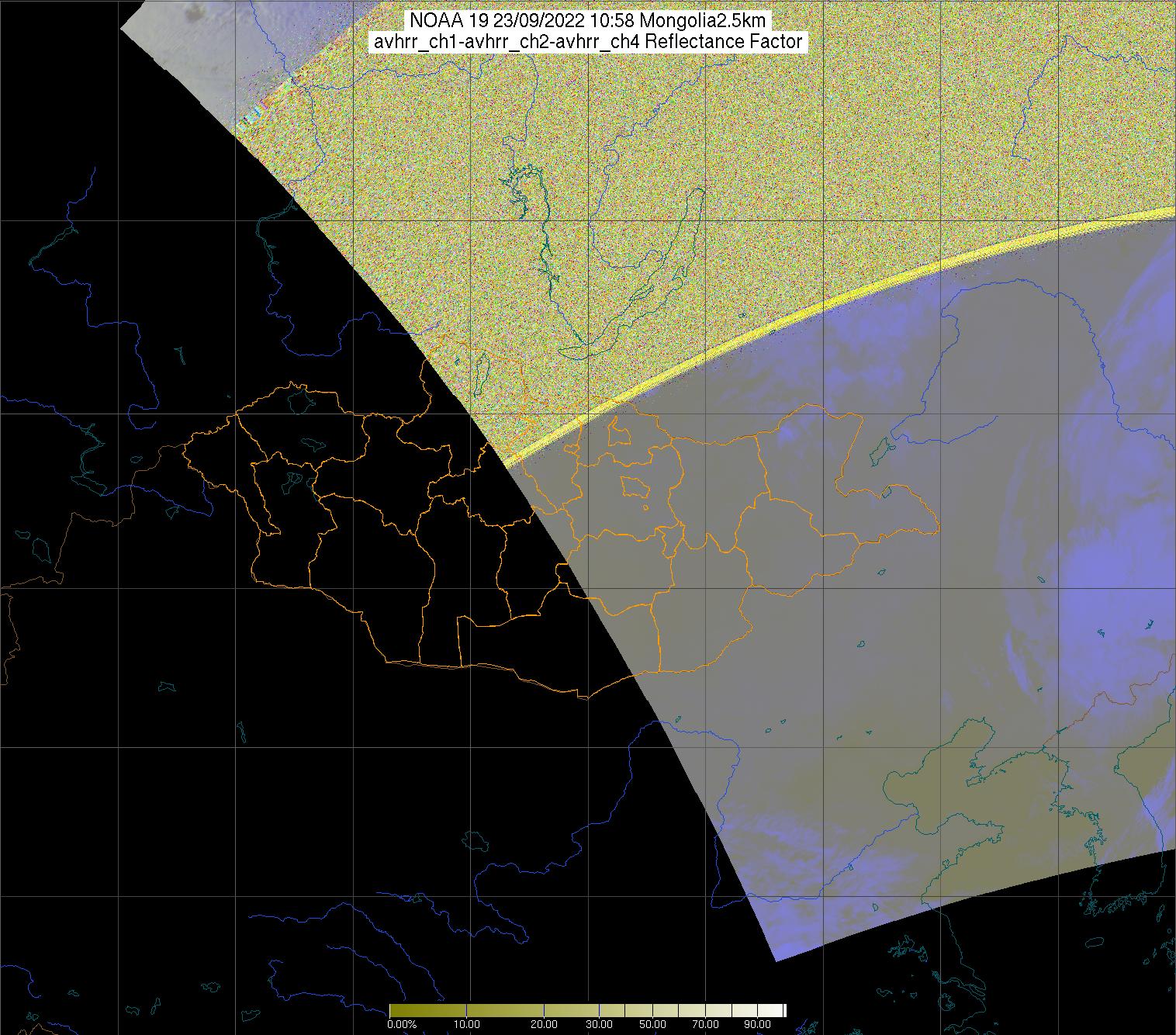This screenshot has height=1035, width=1176.
Task: Click the 90.00 label on color scale
Action: [757, 1025]
